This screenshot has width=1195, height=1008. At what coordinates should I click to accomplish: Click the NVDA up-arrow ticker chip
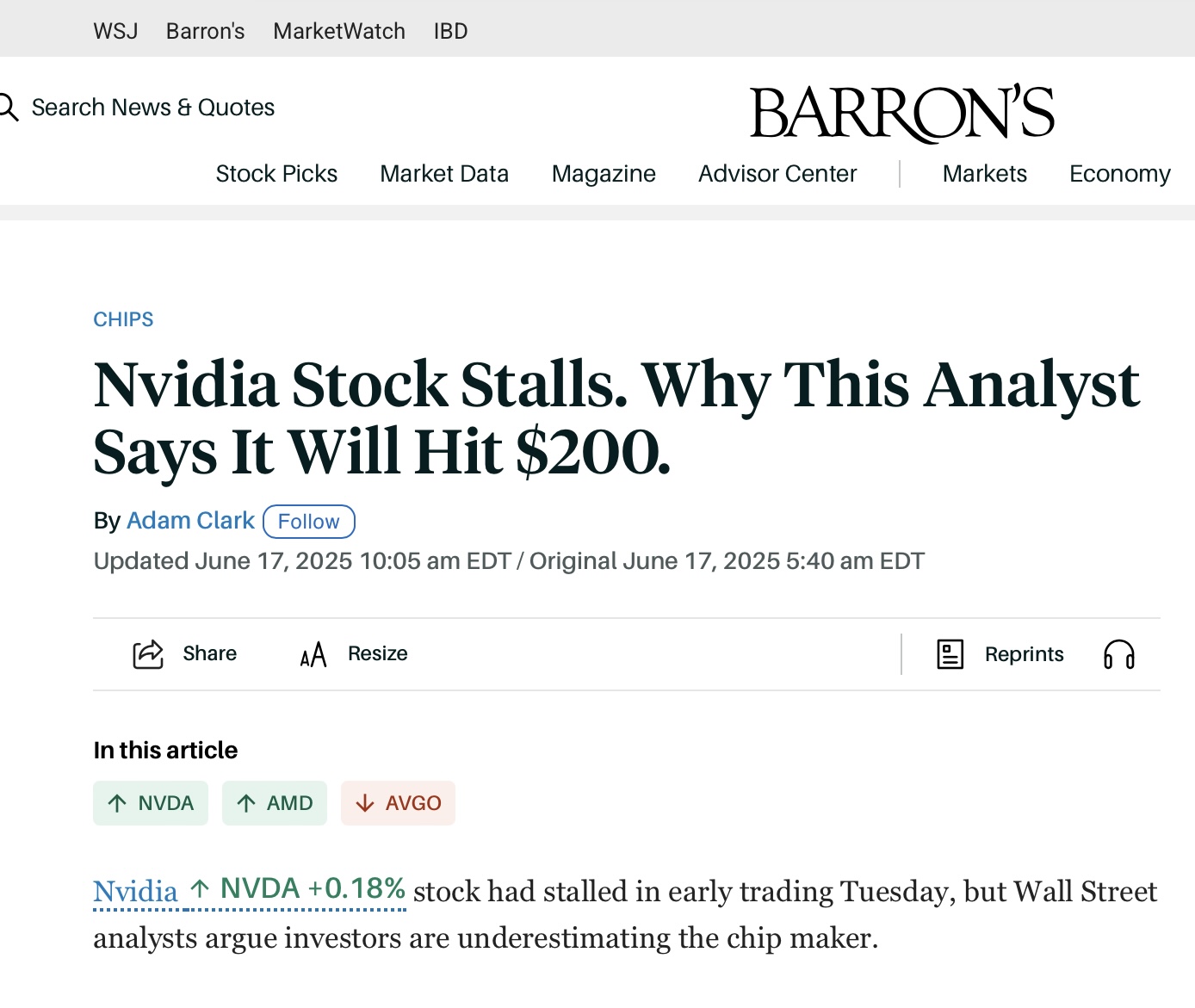pos(151,803)
